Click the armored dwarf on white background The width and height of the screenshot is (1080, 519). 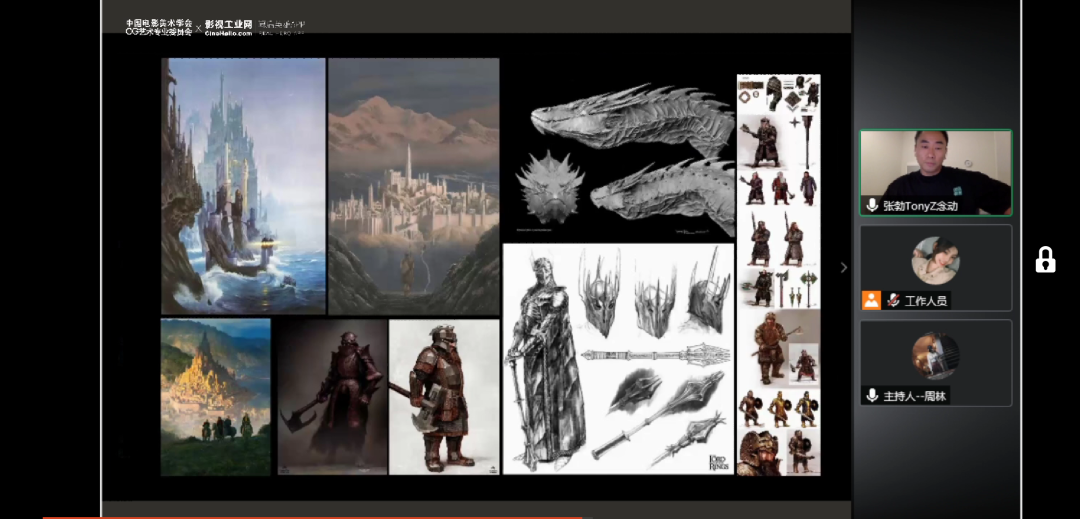pos(444,396)
